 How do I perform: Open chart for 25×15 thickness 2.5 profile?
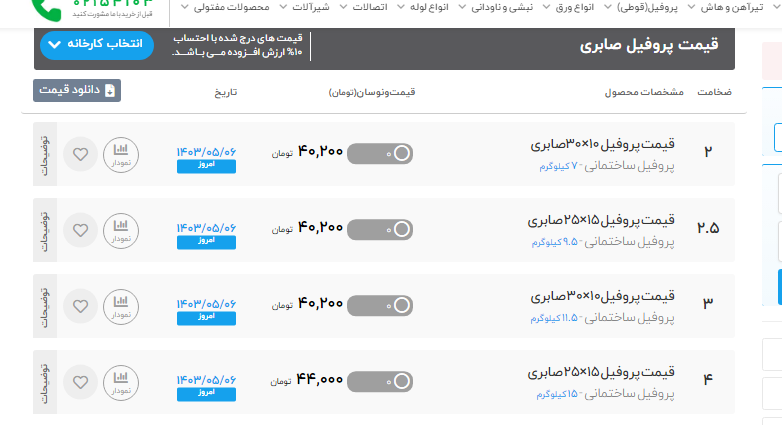pos(121,229)
